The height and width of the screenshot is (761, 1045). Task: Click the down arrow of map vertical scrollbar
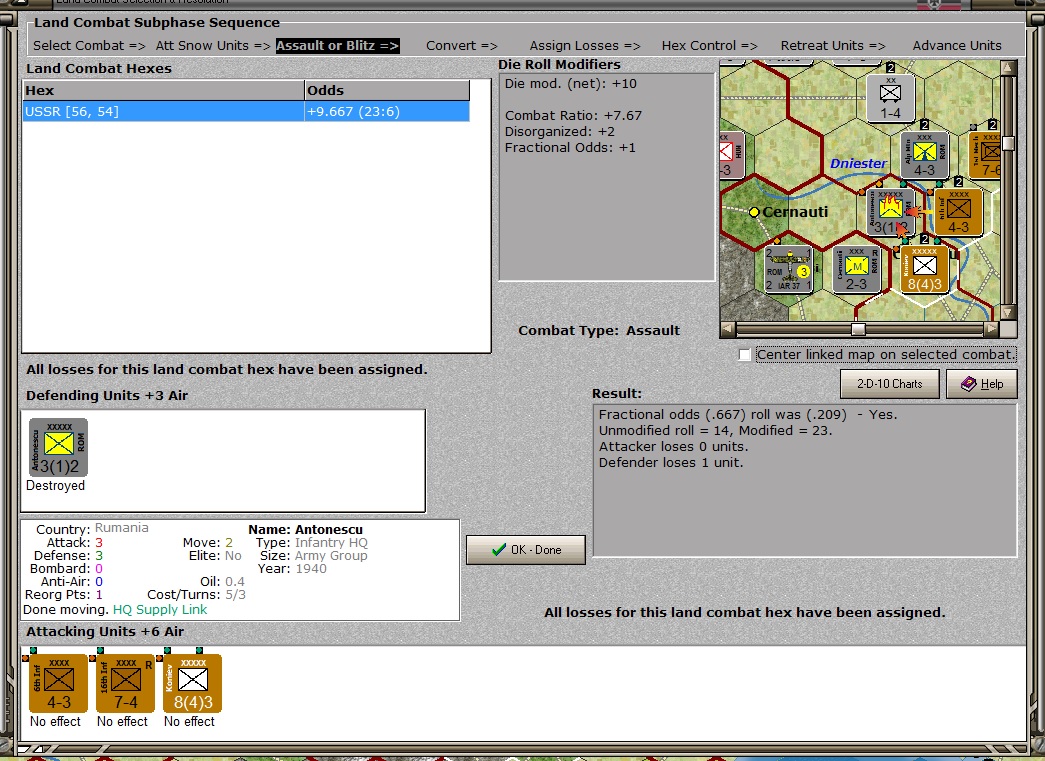coord(1008,313)
